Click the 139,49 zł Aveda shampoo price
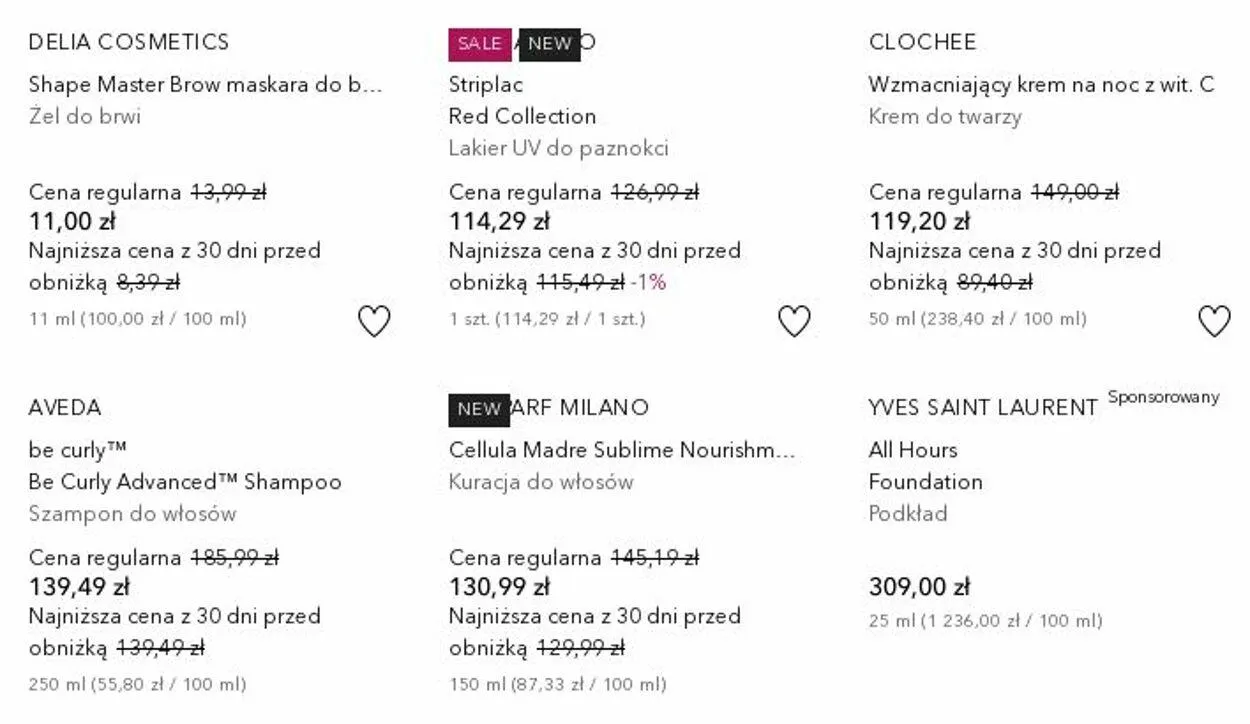 tap(79, 587)
